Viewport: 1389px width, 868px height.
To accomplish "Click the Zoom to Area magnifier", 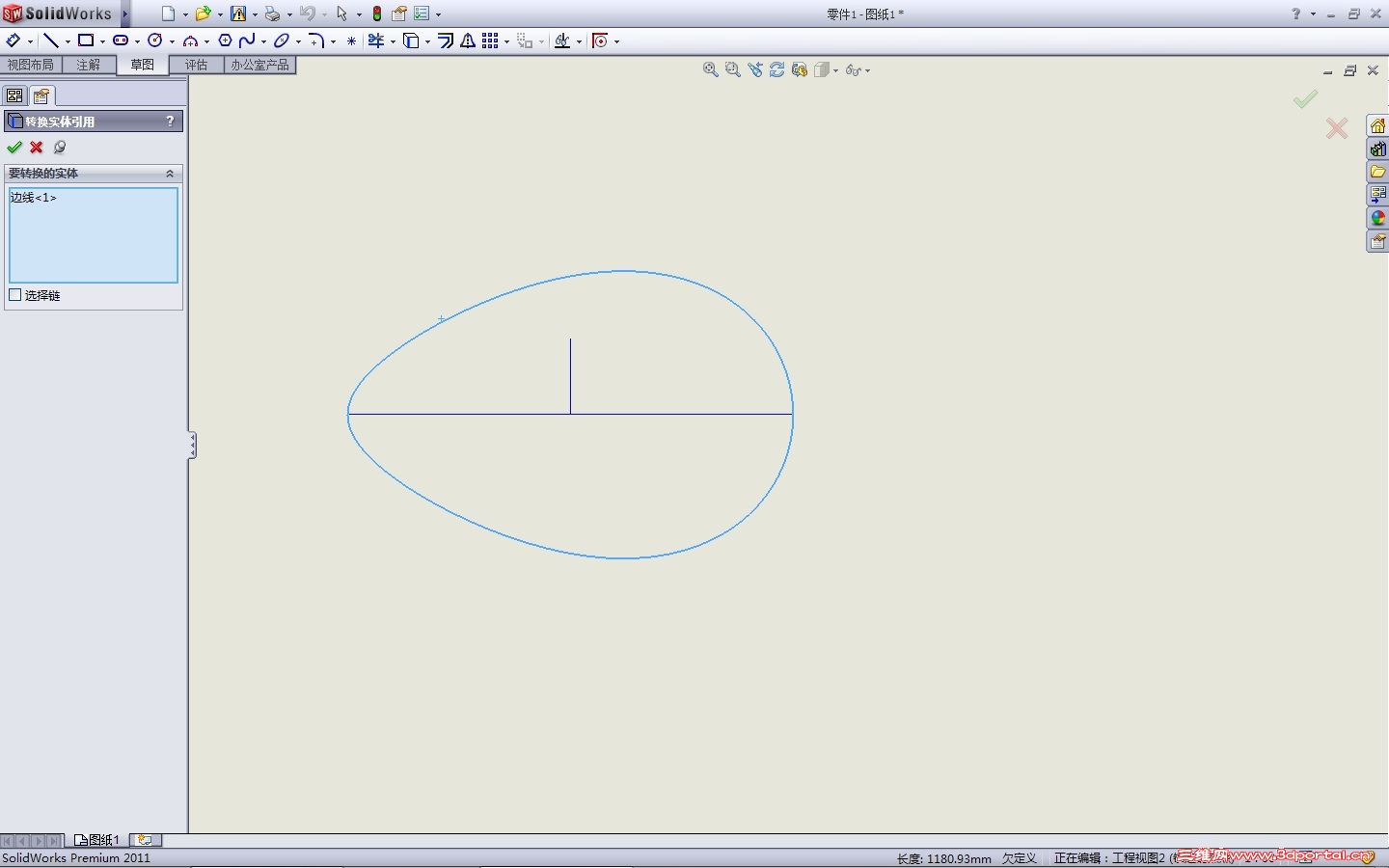I will coord(733,69).
